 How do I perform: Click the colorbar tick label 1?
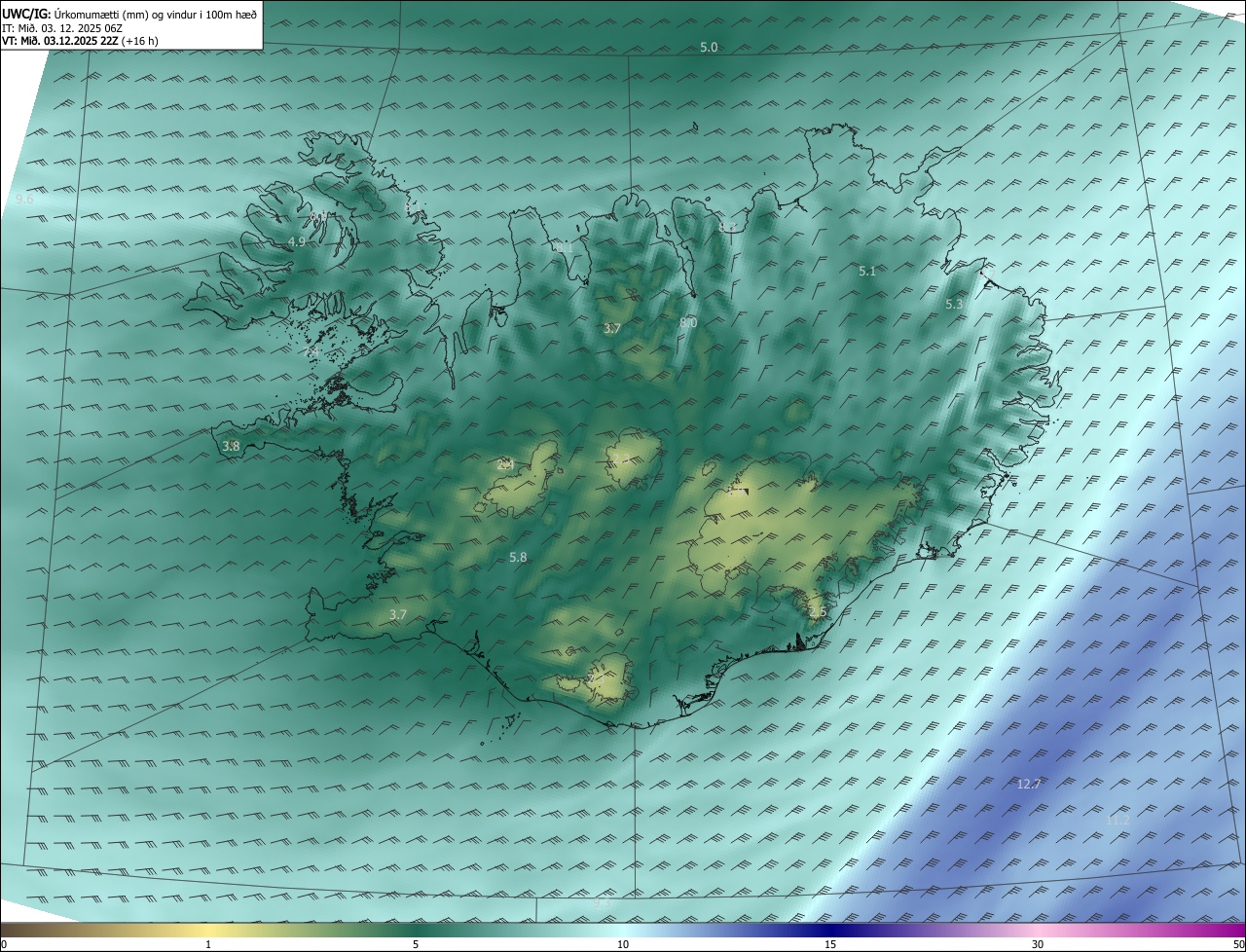coord(208,944)
